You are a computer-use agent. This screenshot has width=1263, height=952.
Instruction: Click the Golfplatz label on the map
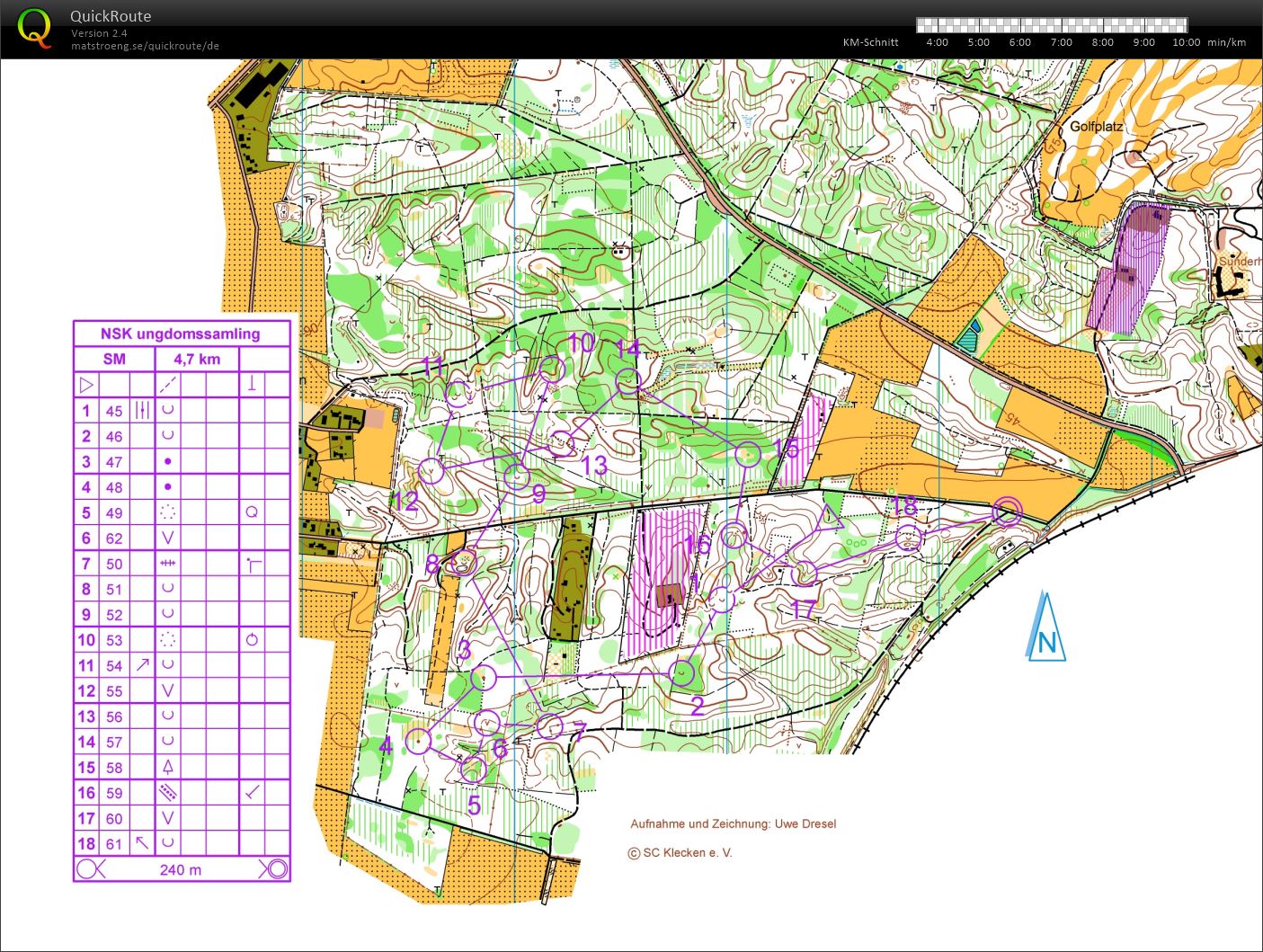point(1096,127)
